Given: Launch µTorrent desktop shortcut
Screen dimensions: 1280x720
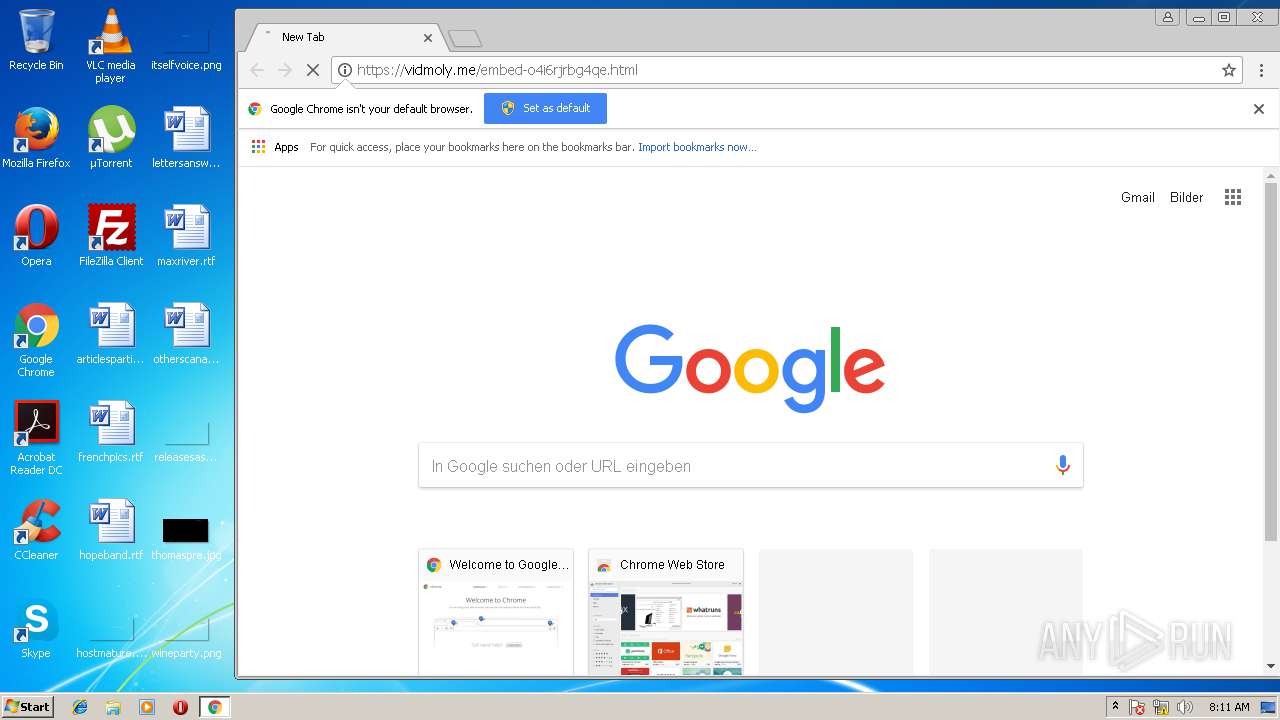Looking at the screenshot, I should click(x=111, y=138).
